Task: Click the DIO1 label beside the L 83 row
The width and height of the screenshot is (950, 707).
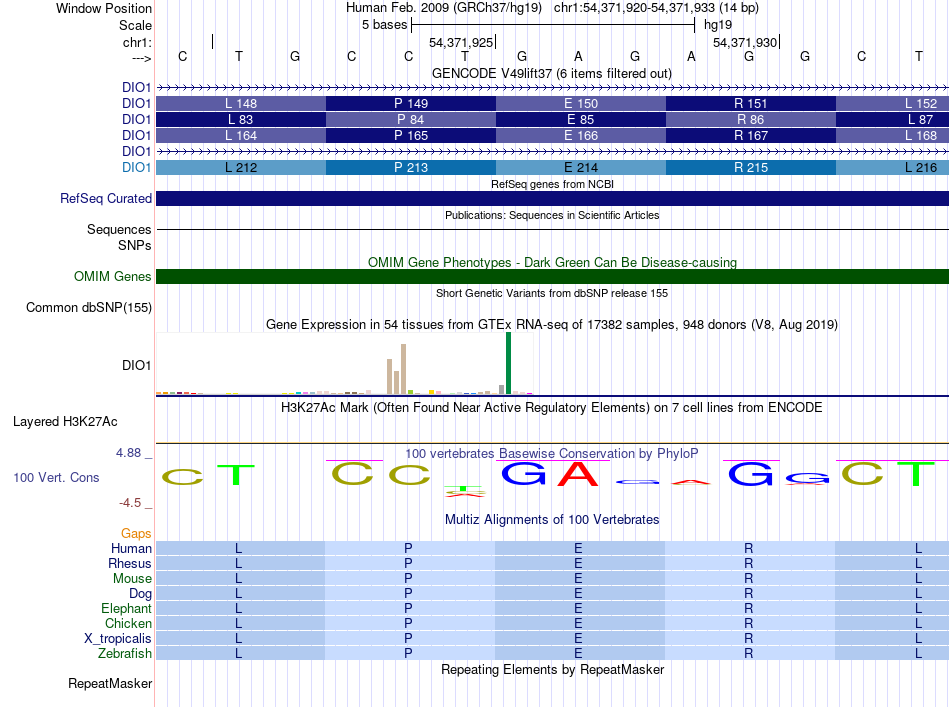Action: point(136,119)
